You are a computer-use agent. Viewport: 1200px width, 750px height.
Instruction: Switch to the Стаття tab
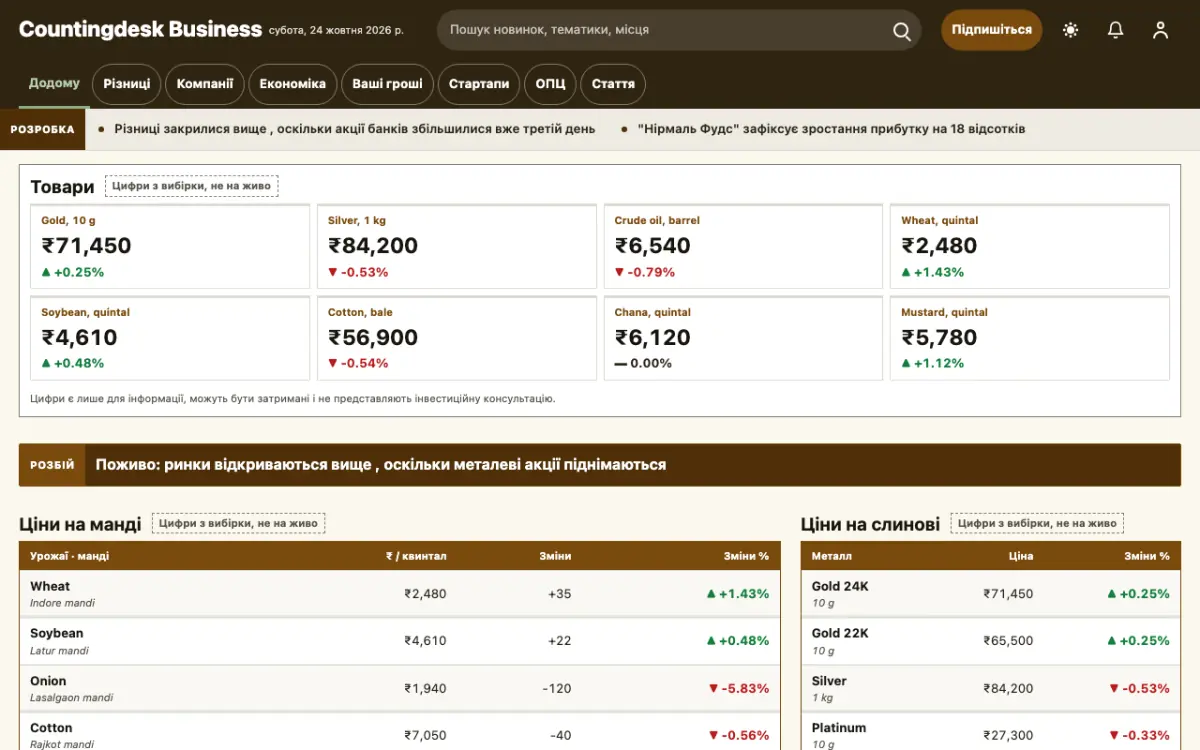click(x=613, y=84)
